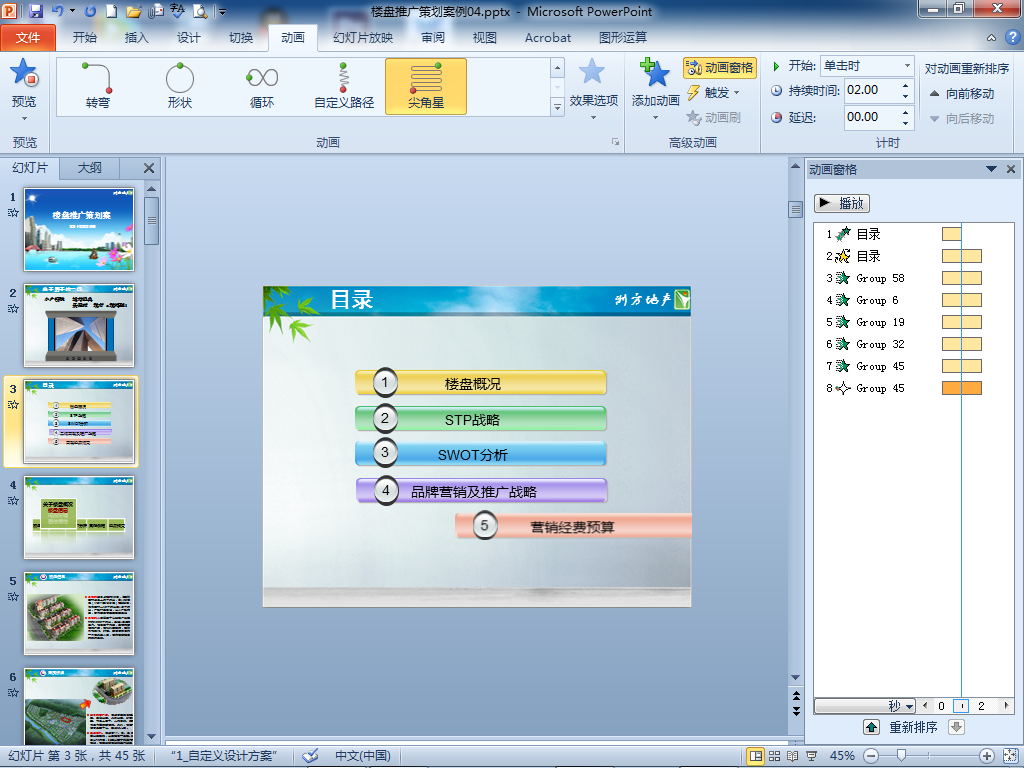Click 播放 play button in animation pane

tap(842, 203)
